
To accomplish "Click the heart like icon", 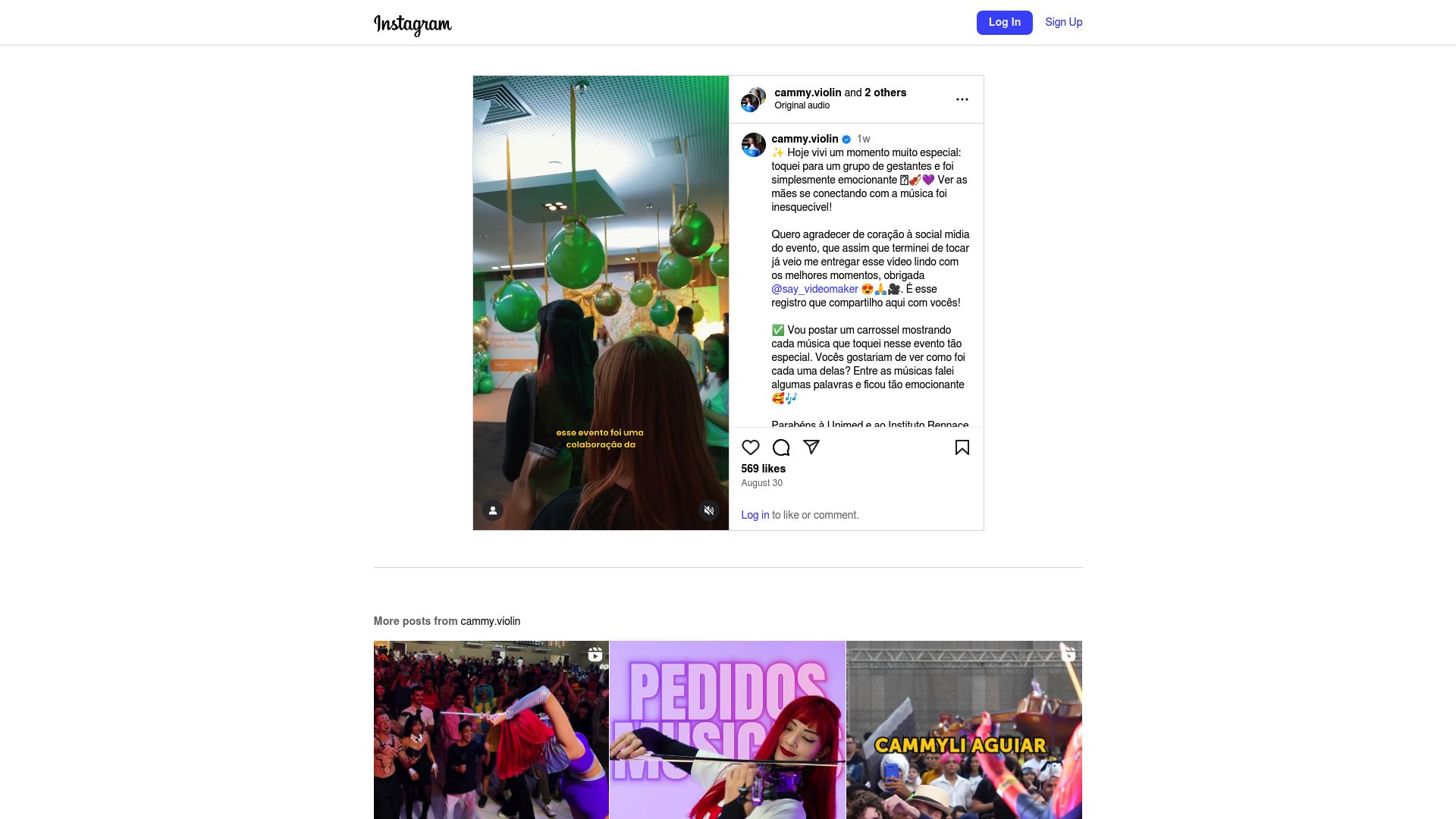I will click(750, 447).
